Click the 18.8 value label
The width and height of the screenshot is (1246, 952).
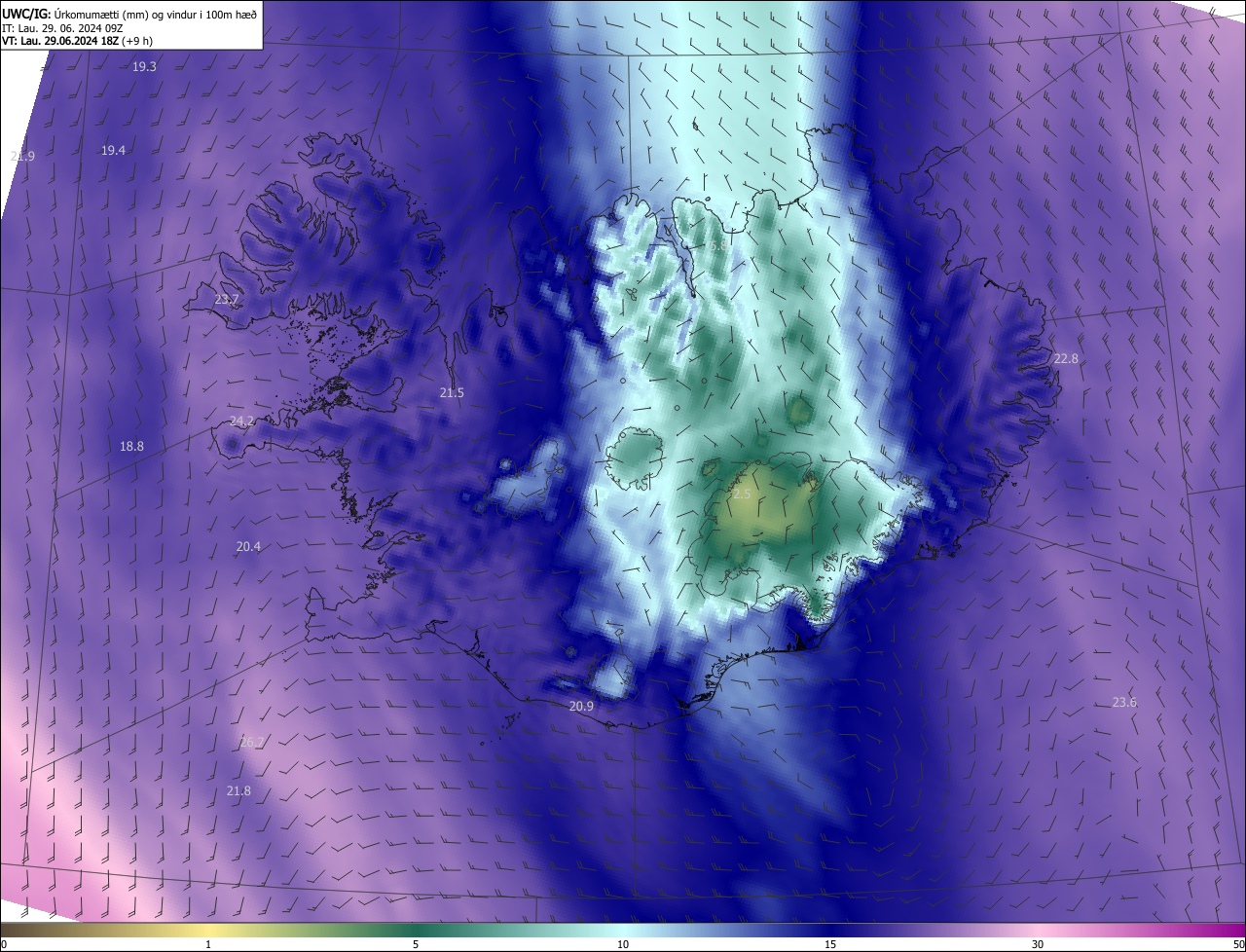pos(131,447)
